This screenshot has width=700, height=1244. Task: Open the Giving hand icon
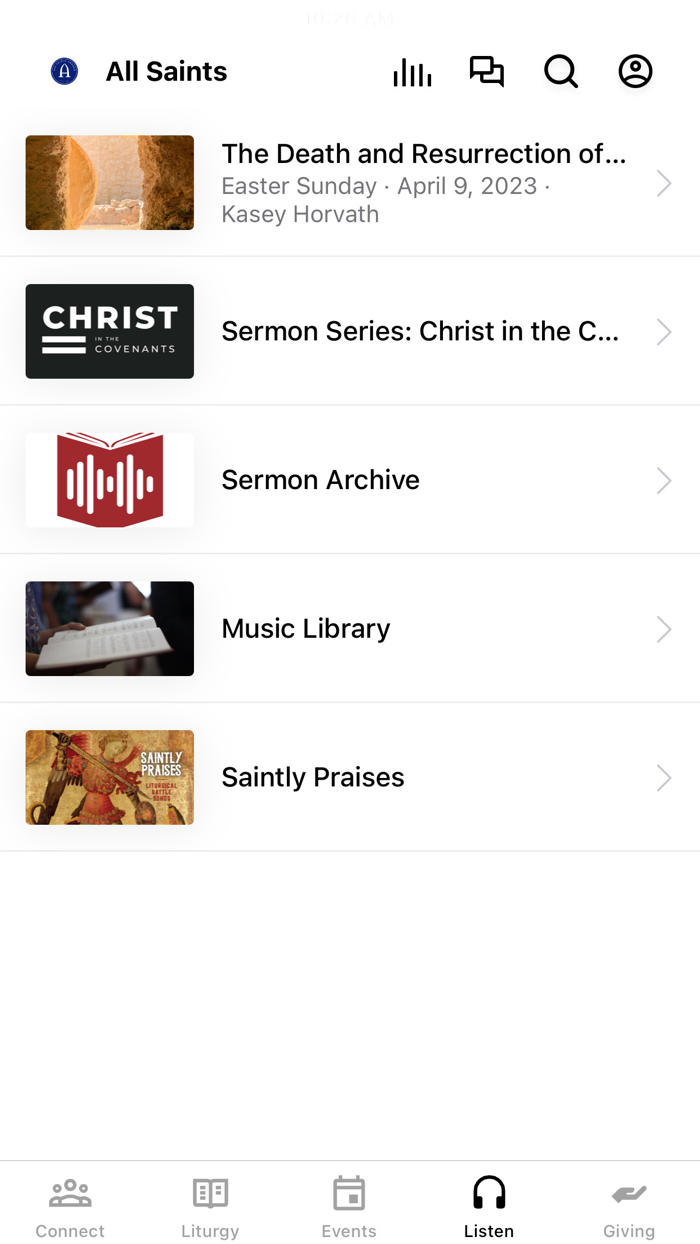point(629,1192)
